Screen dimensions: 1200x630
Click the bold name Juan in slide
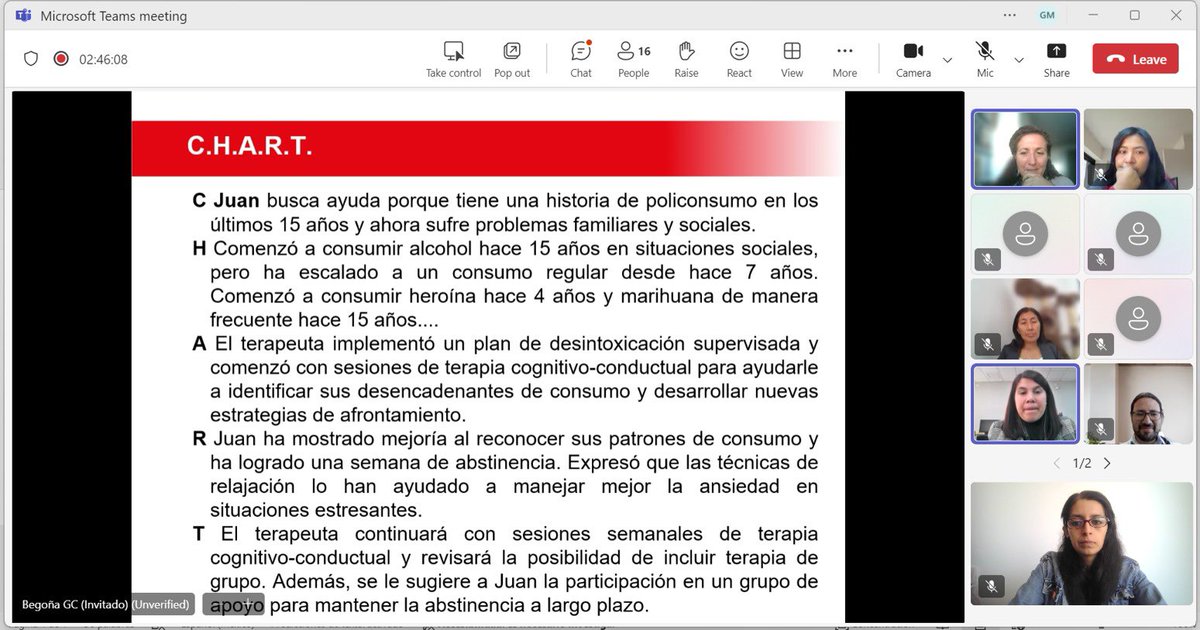pos(236,200)
